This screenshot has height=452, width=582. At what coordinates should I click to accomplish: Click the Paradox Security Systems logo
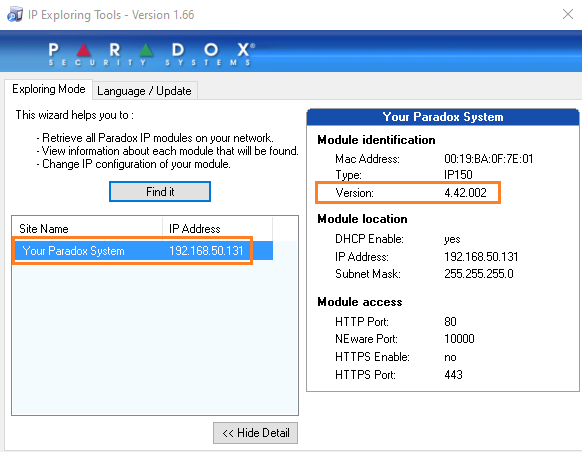click(x=151, y=54)
